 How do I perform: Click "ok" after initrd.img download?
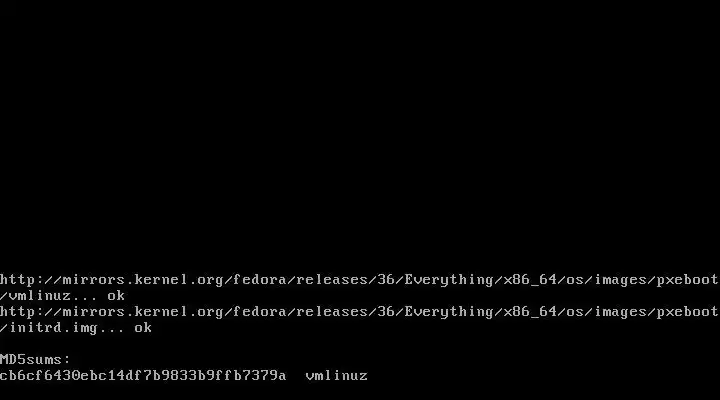(143, 328)
